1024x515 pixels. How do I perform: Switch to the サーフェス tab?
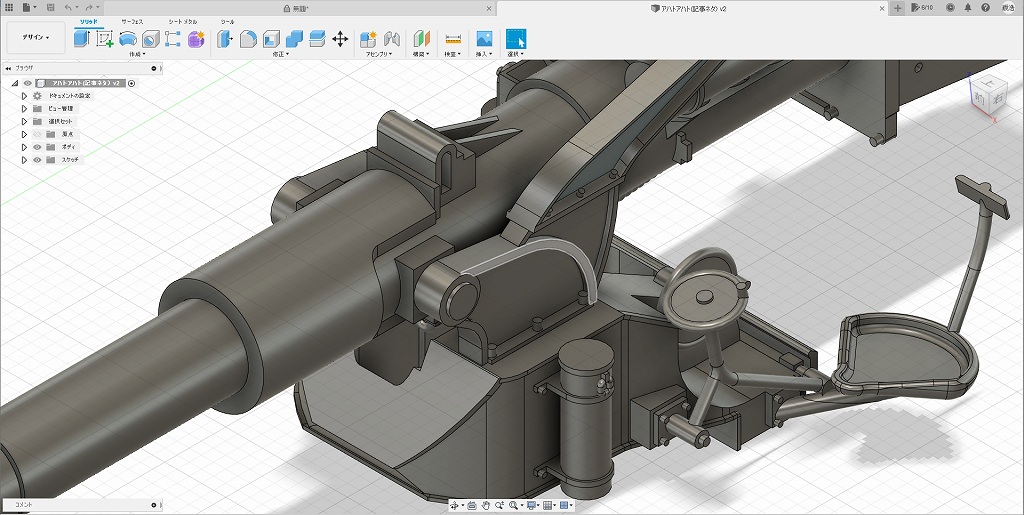(x=132, y=21)
